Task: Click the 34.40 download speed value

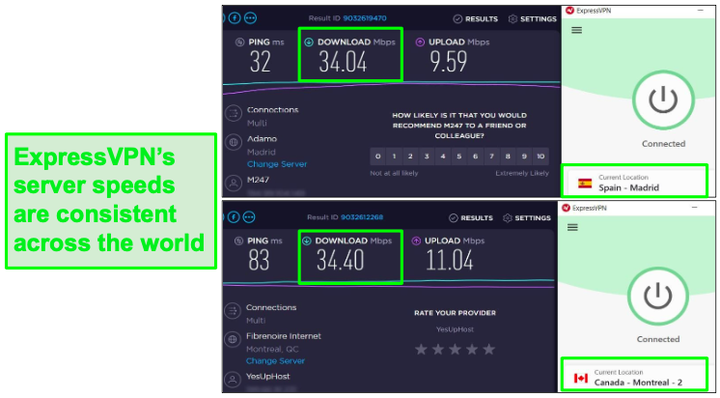Action: 340,260
